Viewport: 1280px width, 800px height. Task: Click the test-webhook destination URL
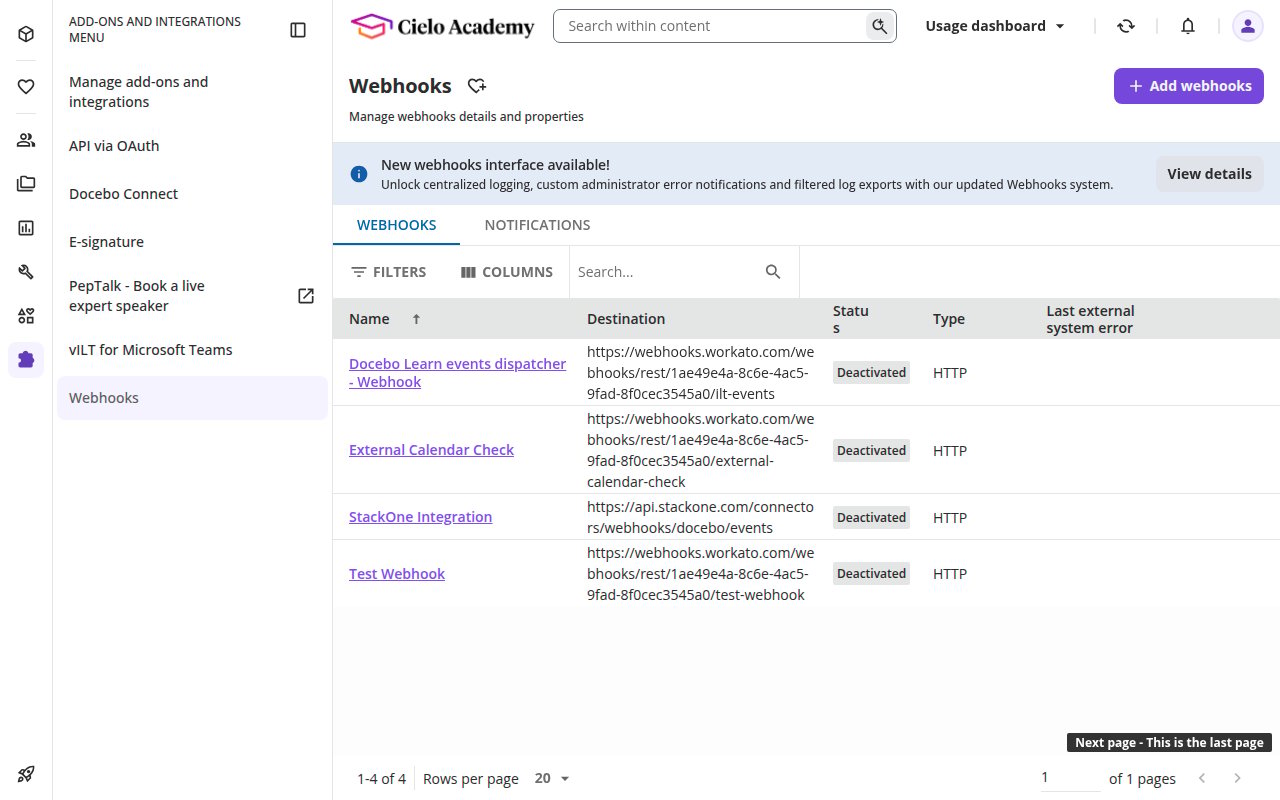pyautogui.click(x=700, y=574)
